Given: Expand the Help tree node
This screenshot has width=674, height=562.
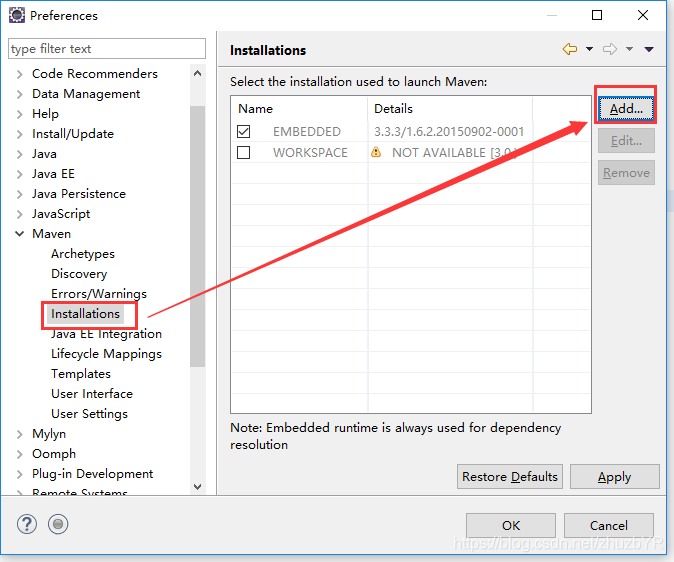Looking at the screenshot, I should point(19,114).
